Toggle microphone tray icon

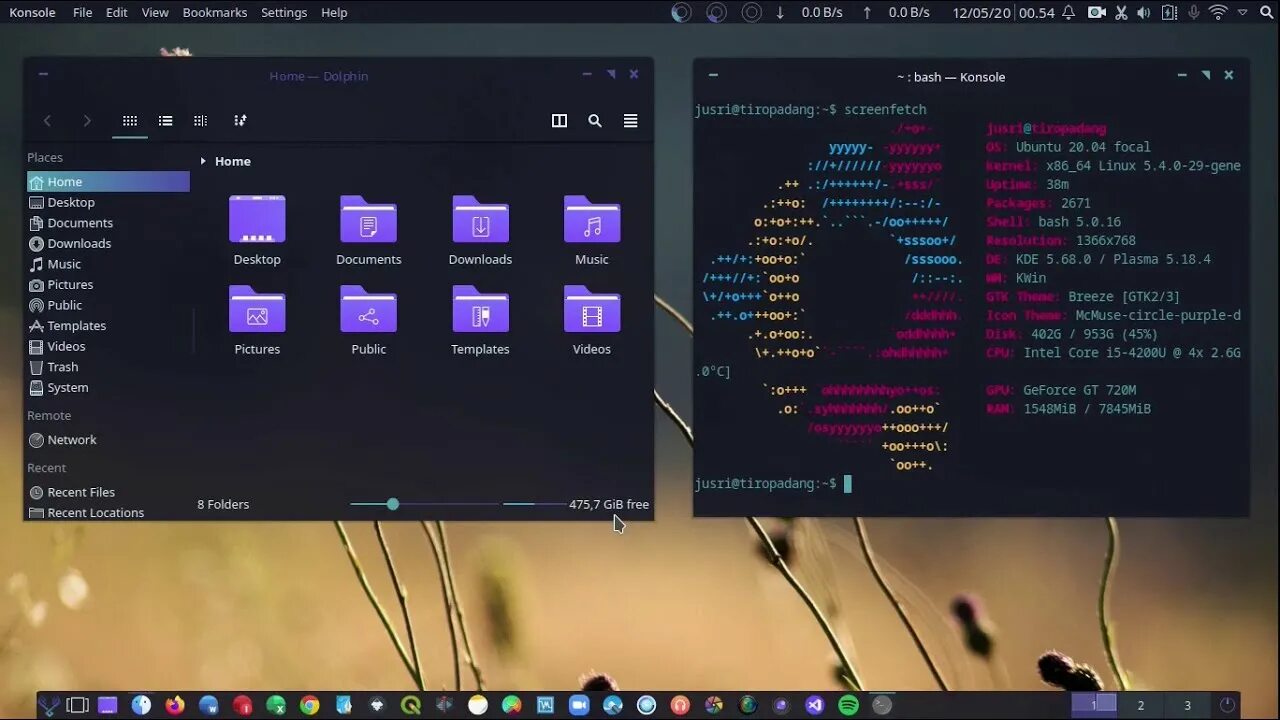click(x=1193, y=12)
